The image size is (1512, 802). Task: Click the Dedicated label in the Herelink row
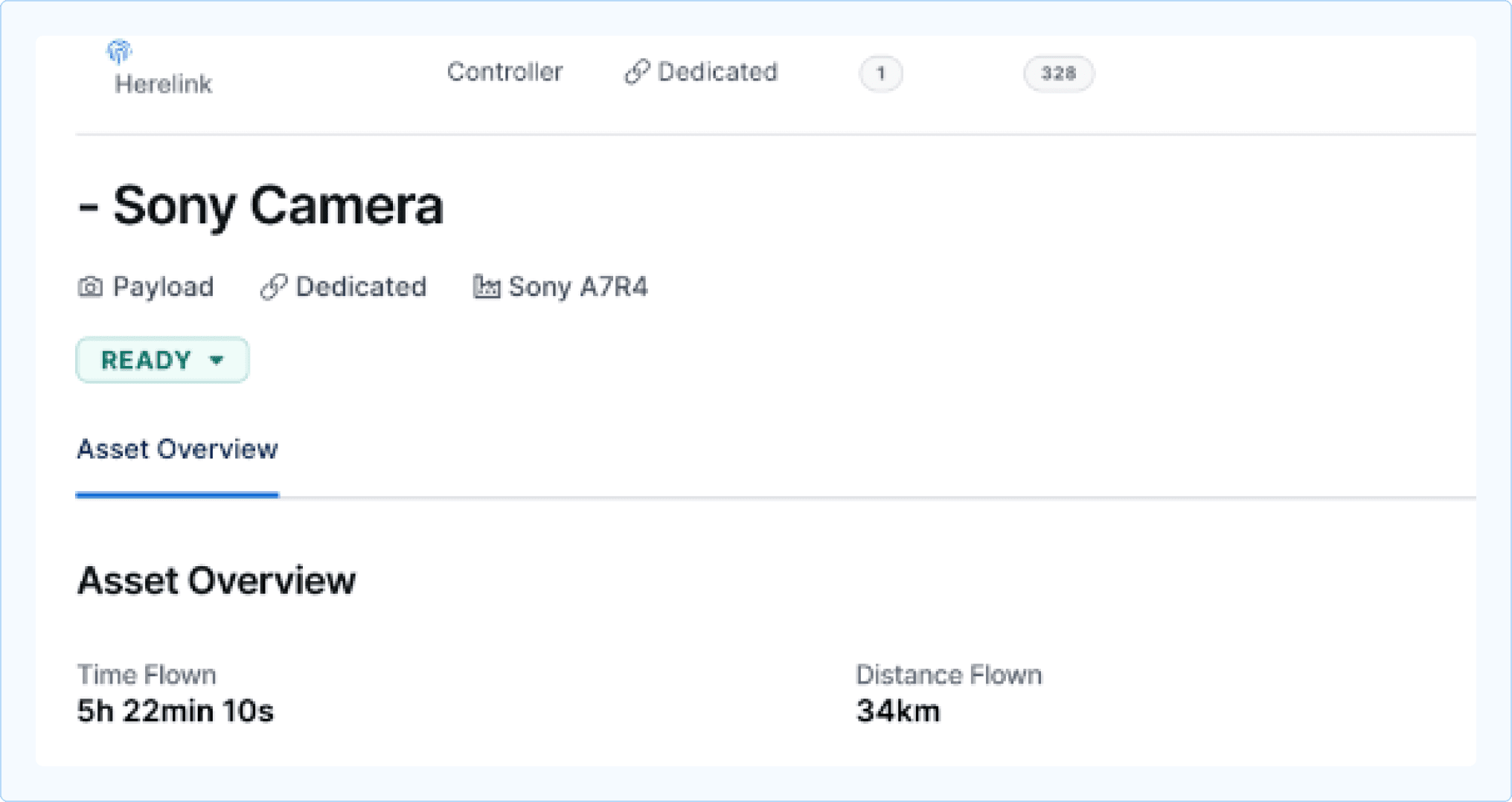coord(717,72)
